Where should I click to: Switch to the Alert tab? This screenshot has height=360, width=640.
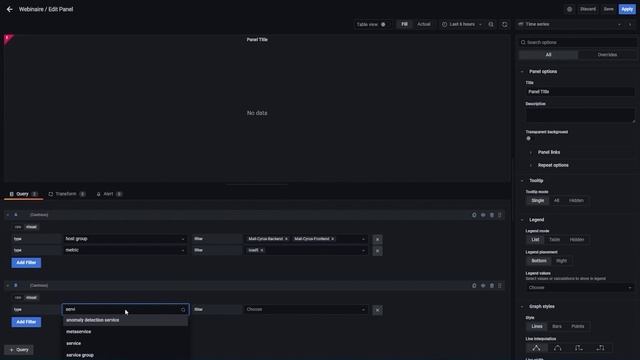(x=109, y=194)
